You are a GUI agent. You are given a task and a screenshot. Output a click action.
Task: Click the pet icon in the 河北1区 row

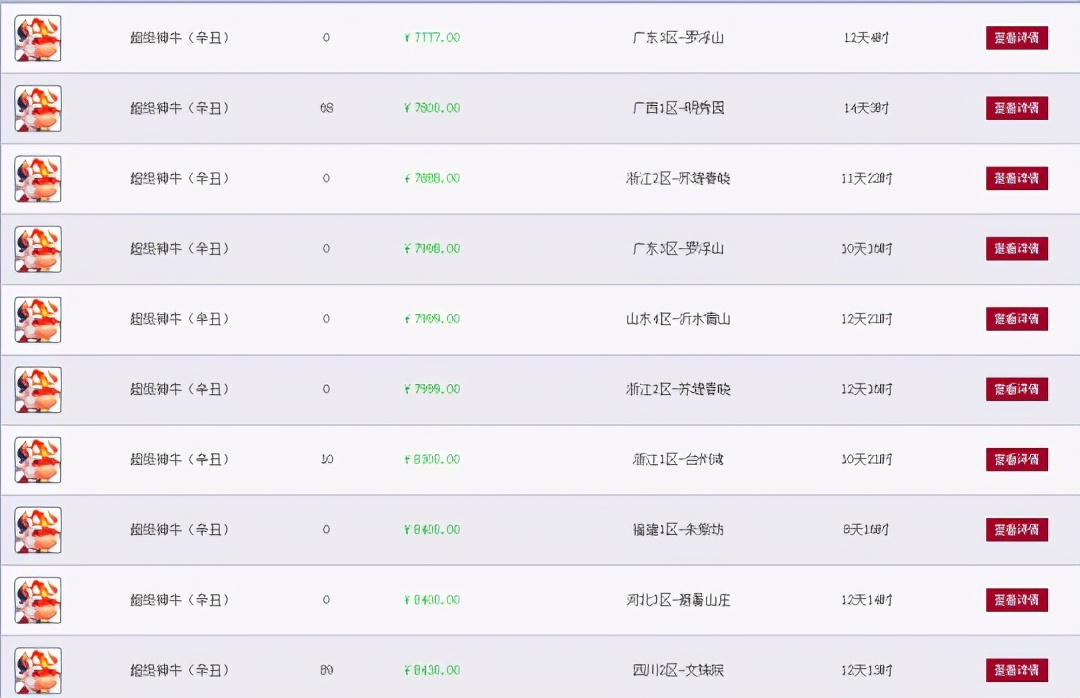38,600
